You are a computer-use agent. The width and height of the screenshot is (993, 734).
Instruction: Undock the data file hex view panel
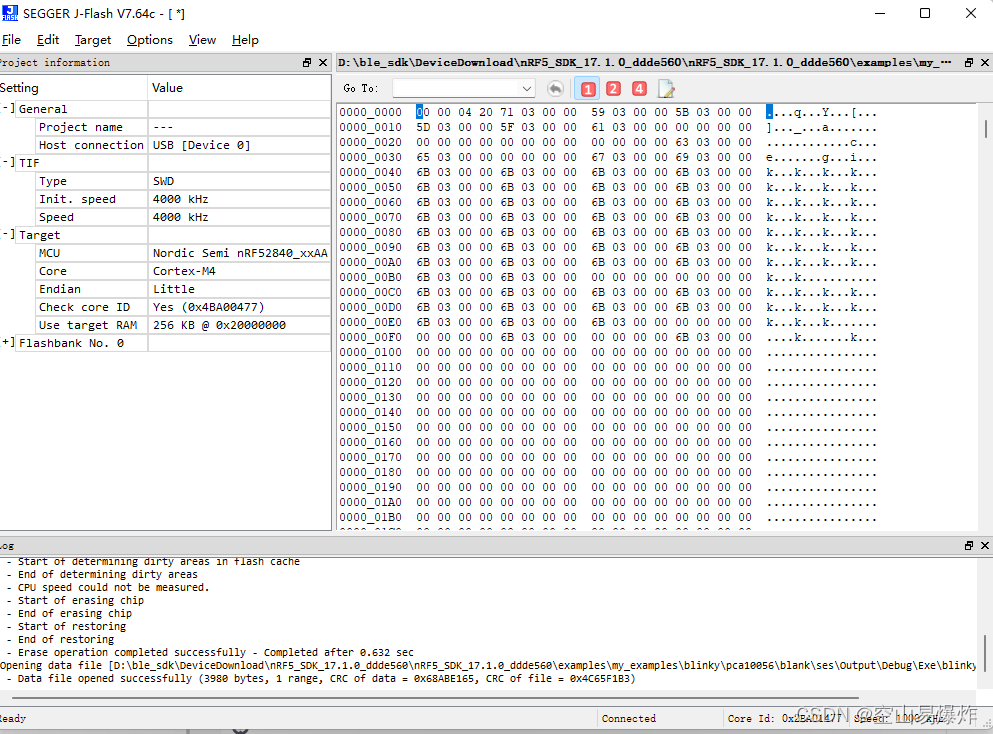[x=968, y=62]
